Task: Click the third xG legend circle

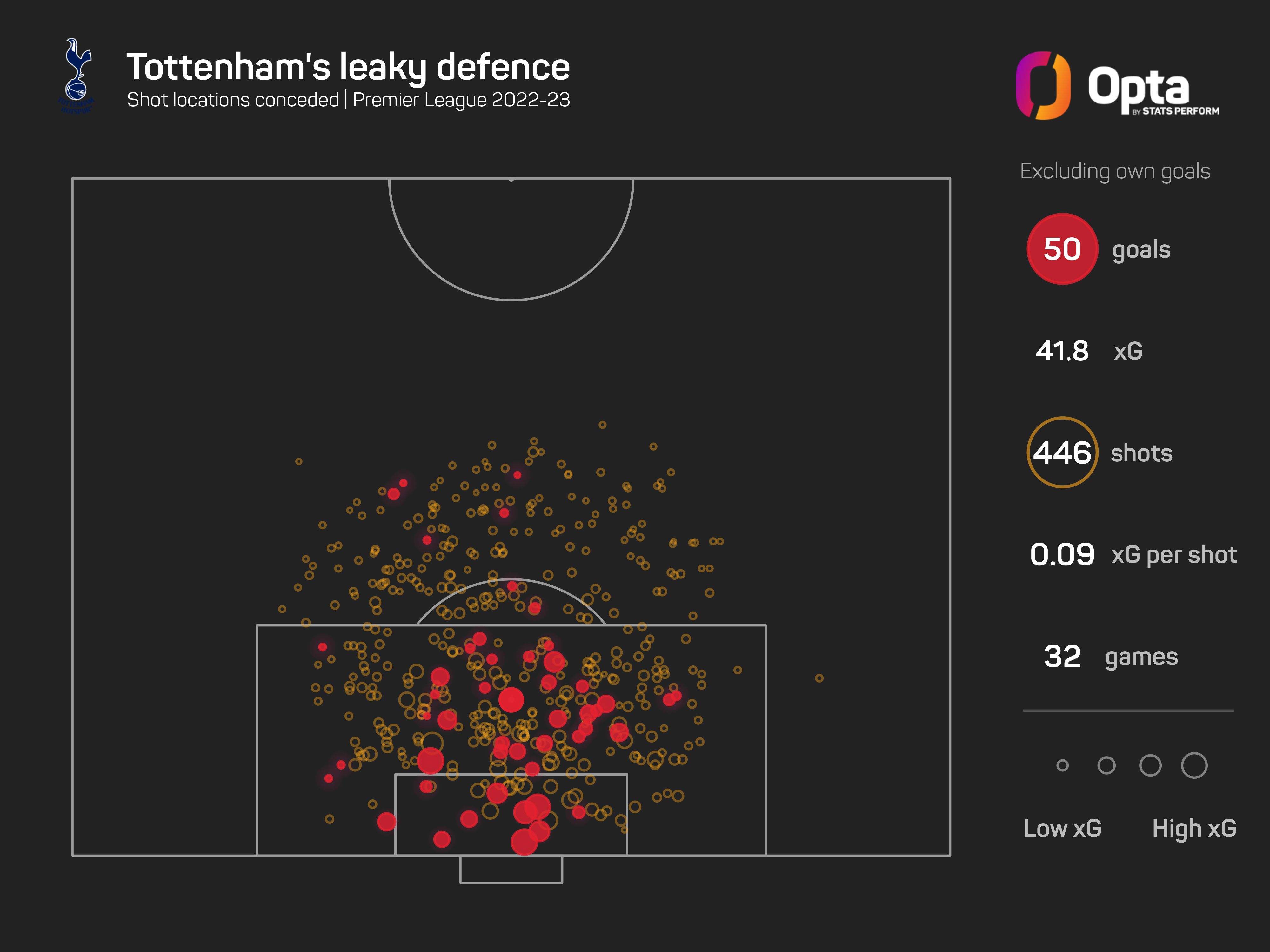Action: 1150,765
